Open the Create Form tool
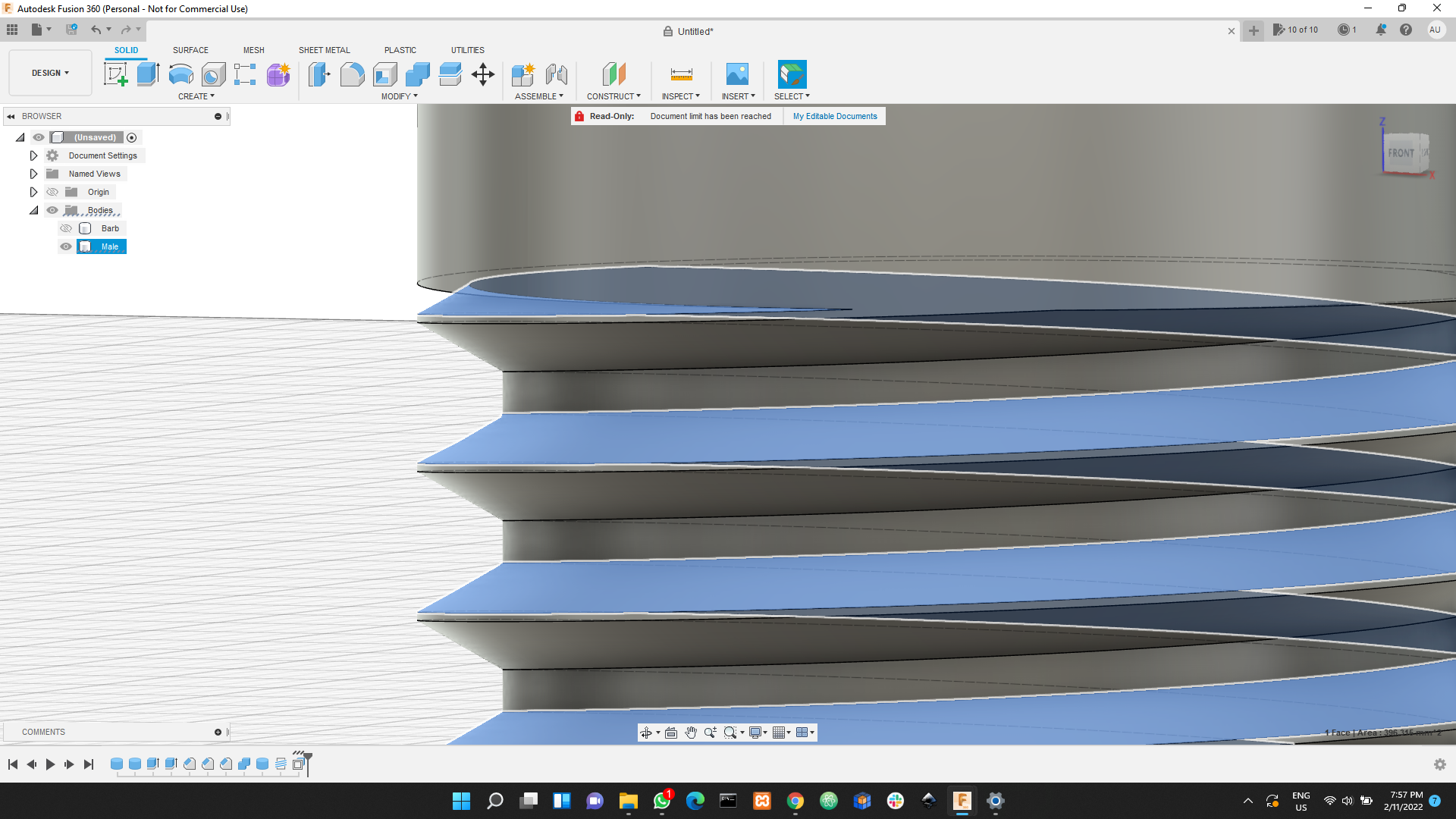 point(278,74)
